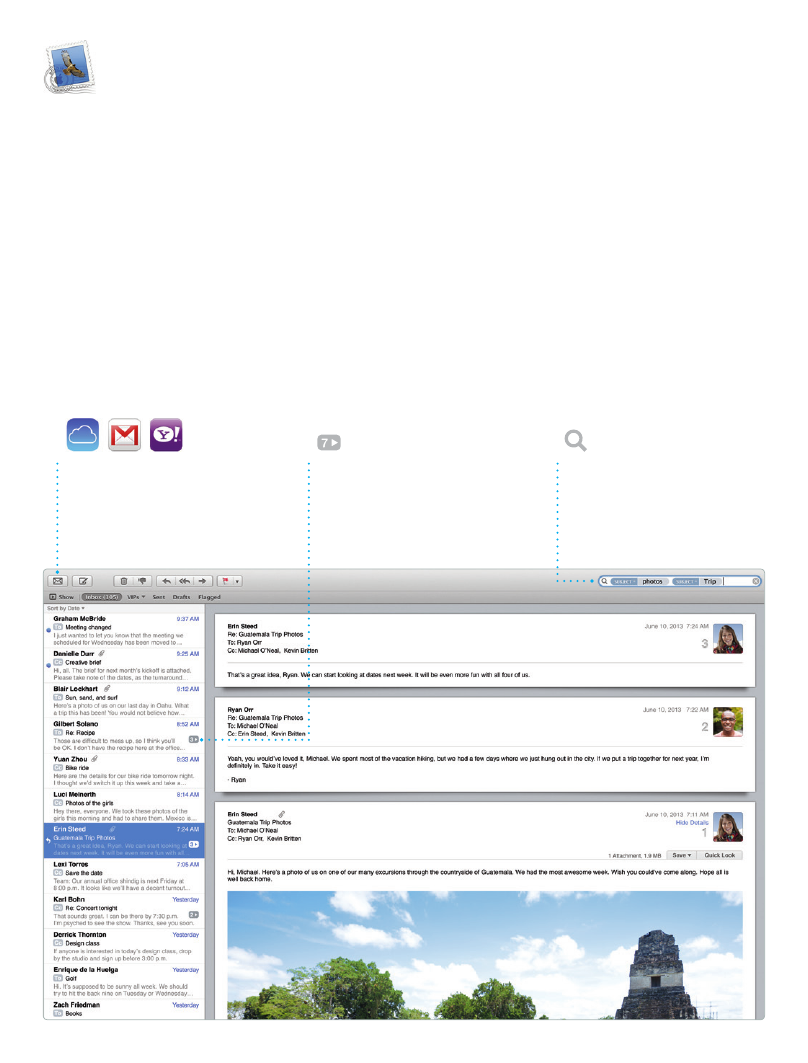Clear the search field with X button
Viewport: 808px width, 1063px height.
pos(755,581)
